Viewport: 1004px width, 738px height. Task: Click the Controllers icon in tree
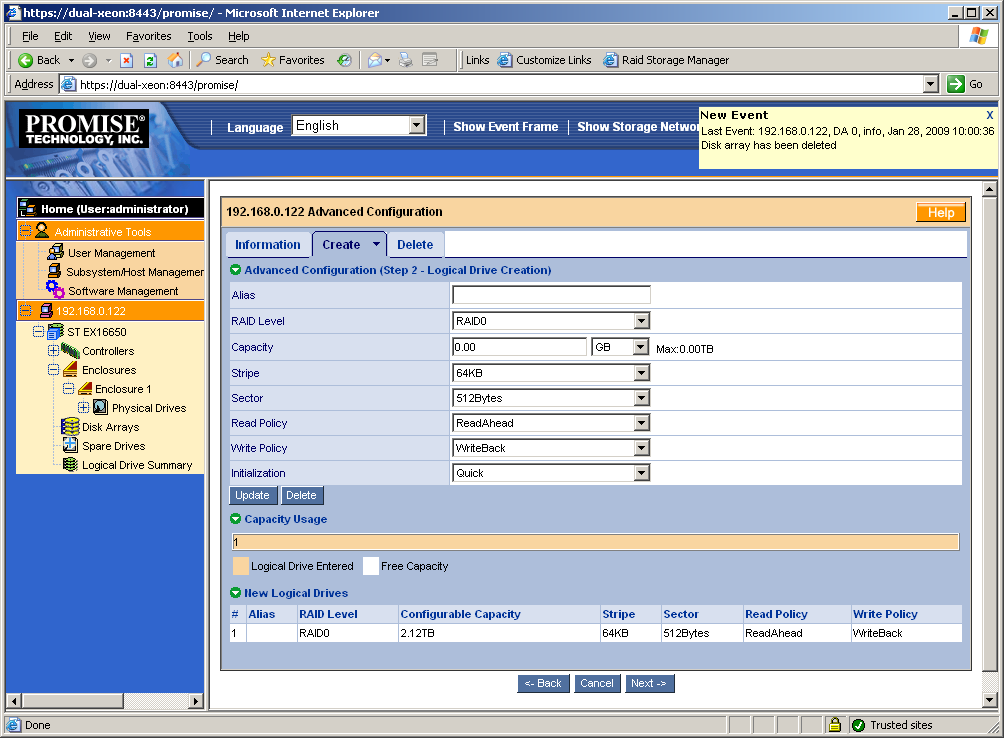coord(70,350)
